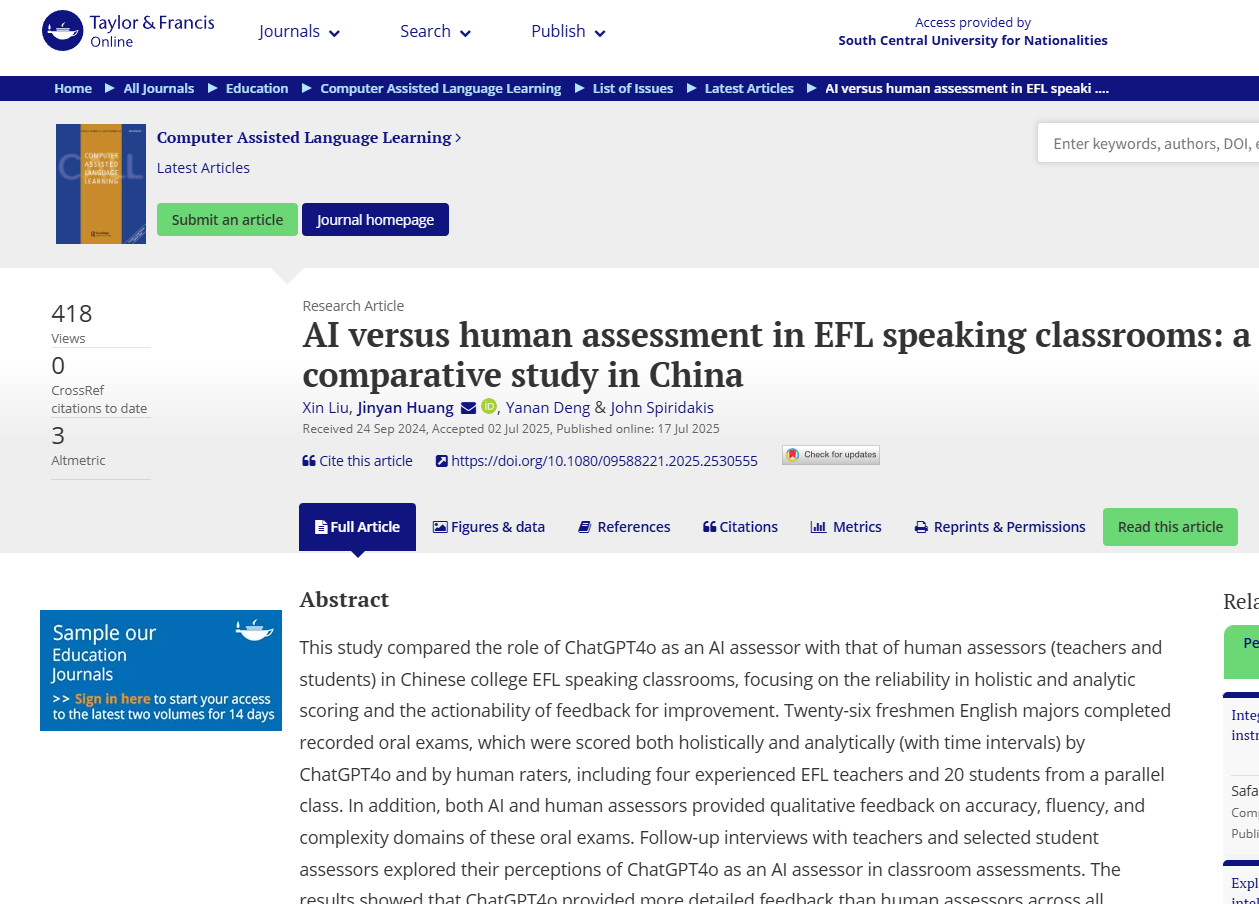View the Metrics tab
1259x904 pixels.
pos(846,527)
